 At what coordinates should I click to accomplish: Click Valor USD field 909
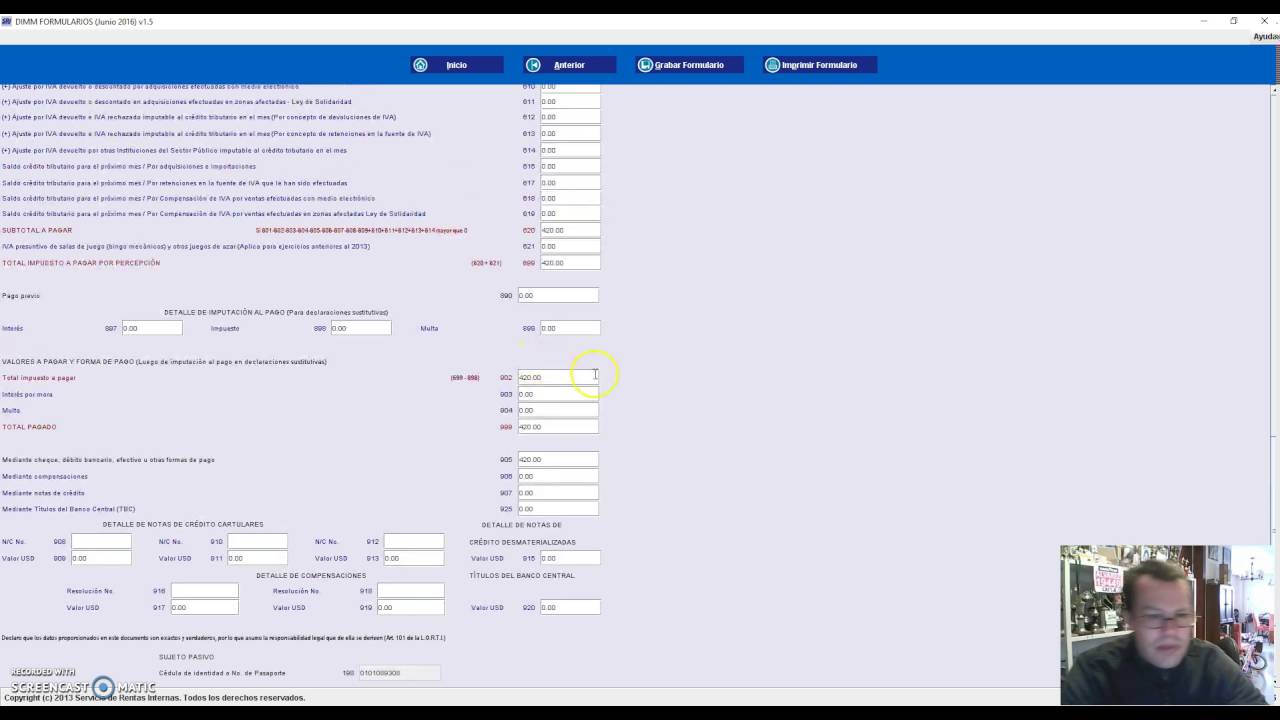tap(101, 558)
